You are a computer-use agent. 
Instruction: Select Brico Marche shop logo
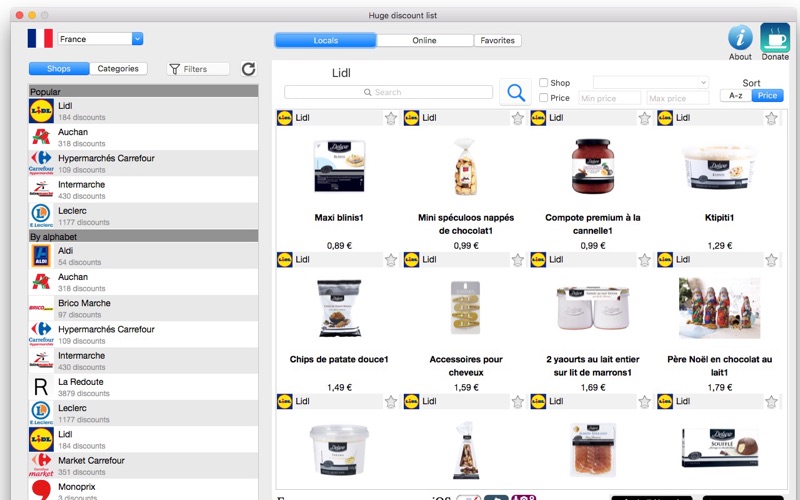(41, 308)
